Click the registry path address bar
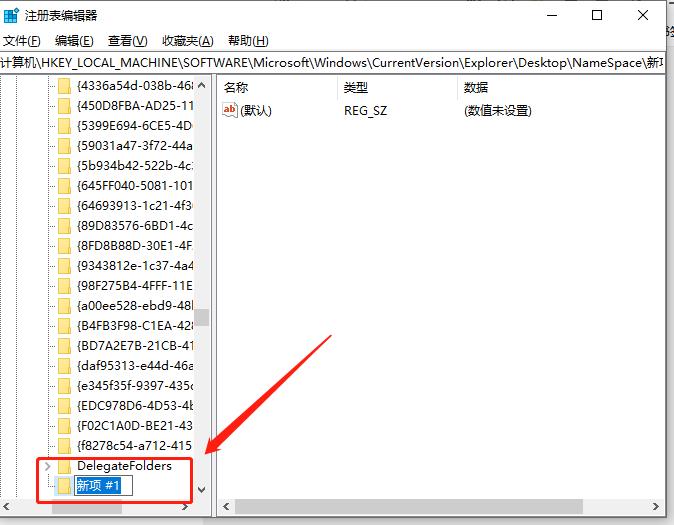Image resolution: width=674 pixels, height=525 pixels. (x=335, y=63)
